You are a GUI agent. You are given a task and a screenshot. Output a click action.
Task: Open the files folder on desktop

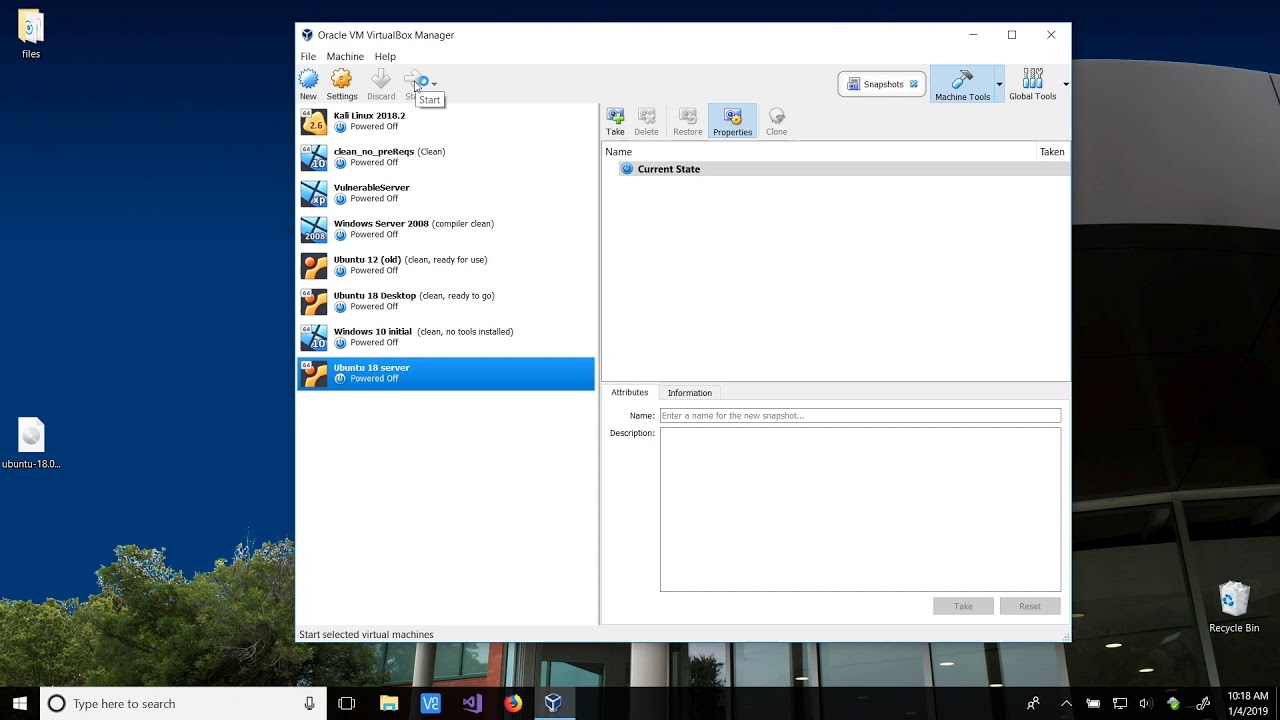(31, 34)
